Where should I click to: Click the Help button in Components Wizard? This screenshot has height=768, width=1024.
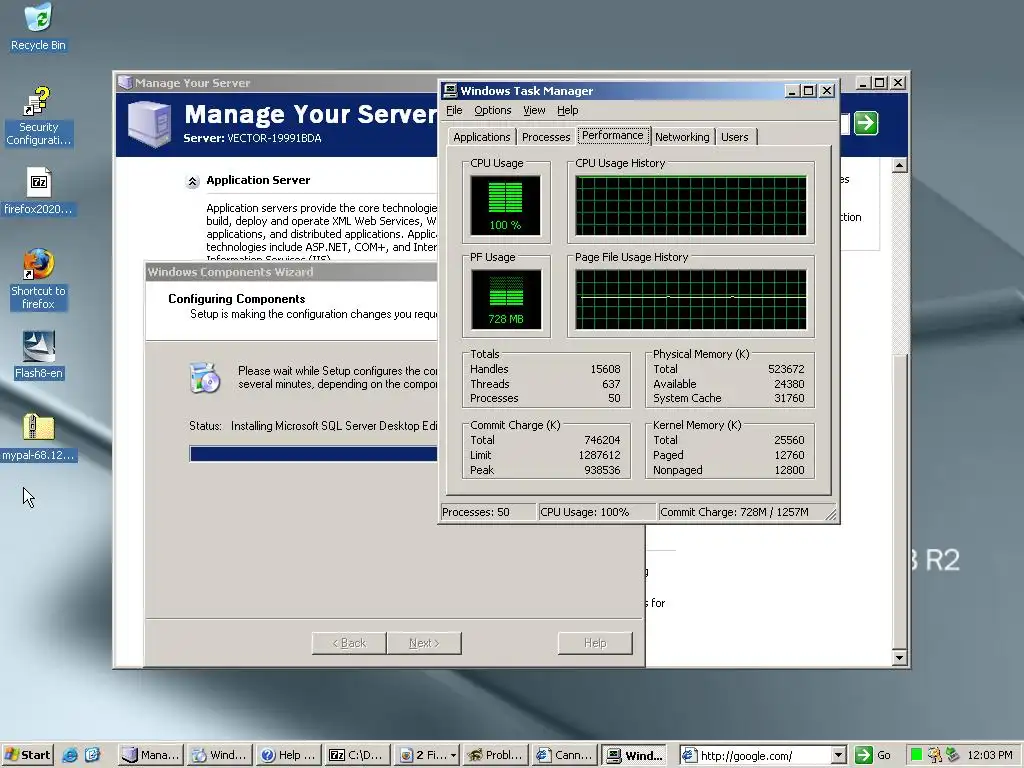(595, 643)
